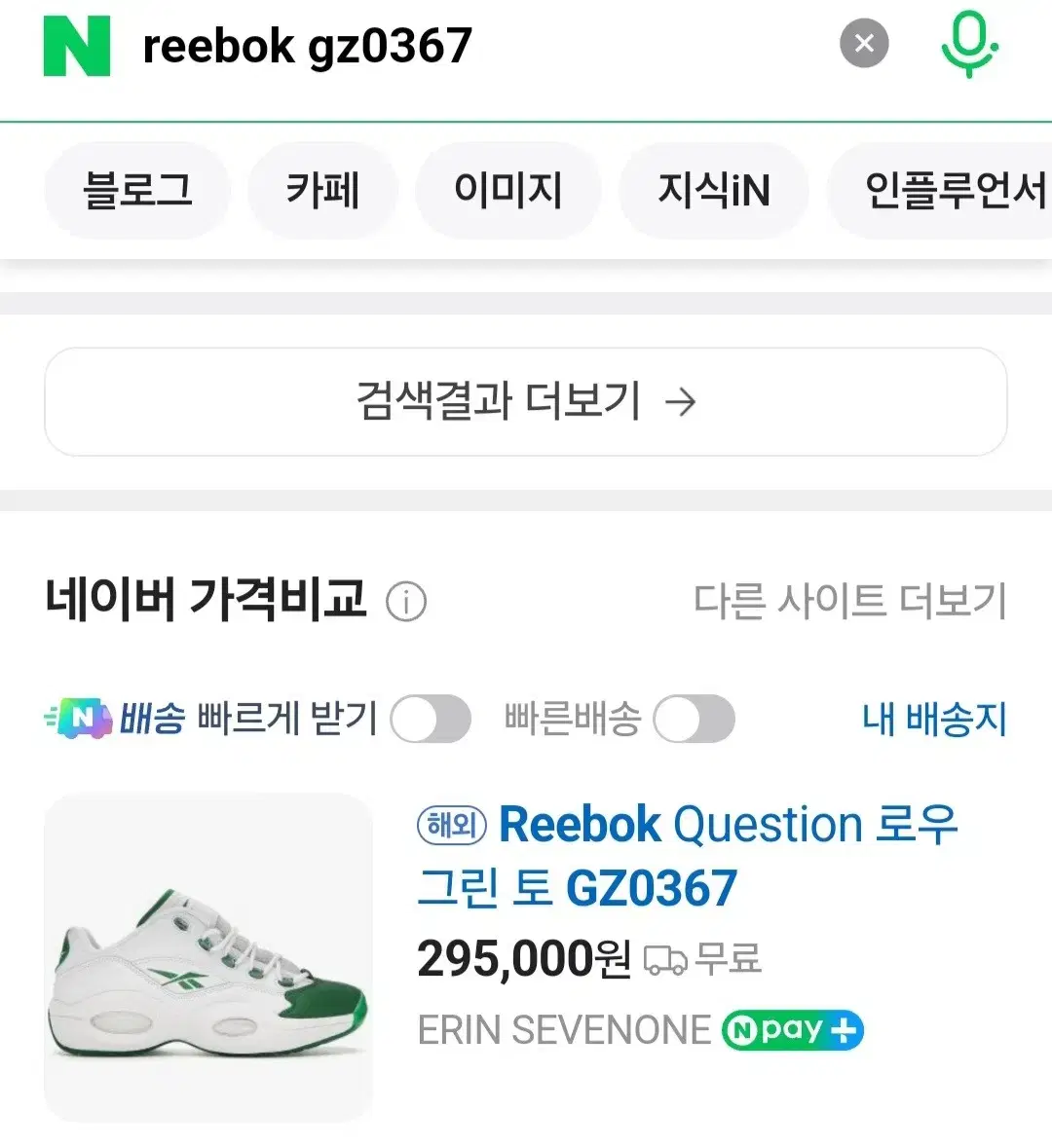Select the 이미지 tab
Viewport: 1052px width, 1148px height.
pyautogui.click(x=507, y=190)
